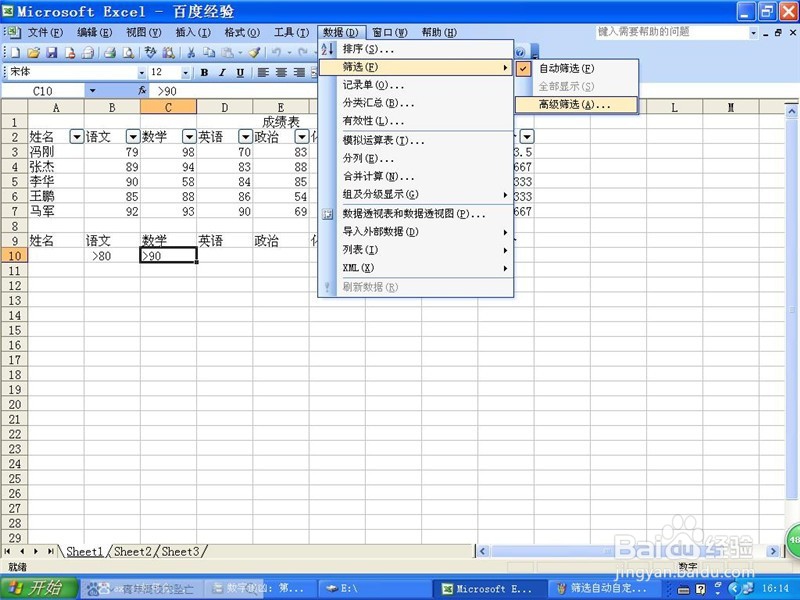This screenshot has width=800, height=600.
Task: Select 排序(S)... in Data menu
Action: coord(416,49)
